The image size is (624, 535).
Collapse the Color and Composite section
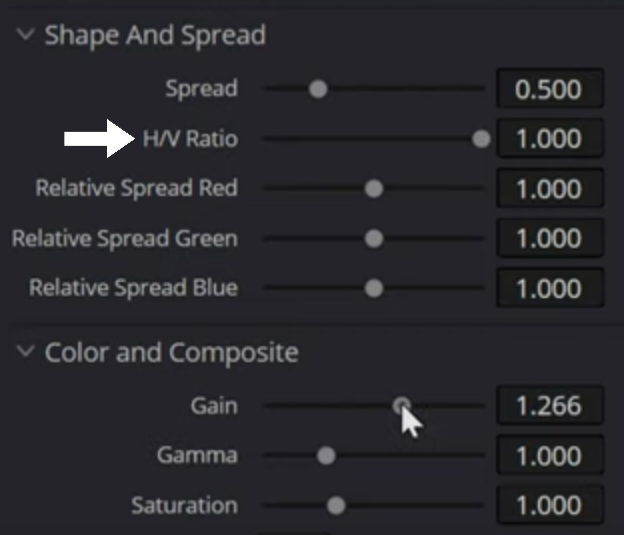tap(26, 351)
